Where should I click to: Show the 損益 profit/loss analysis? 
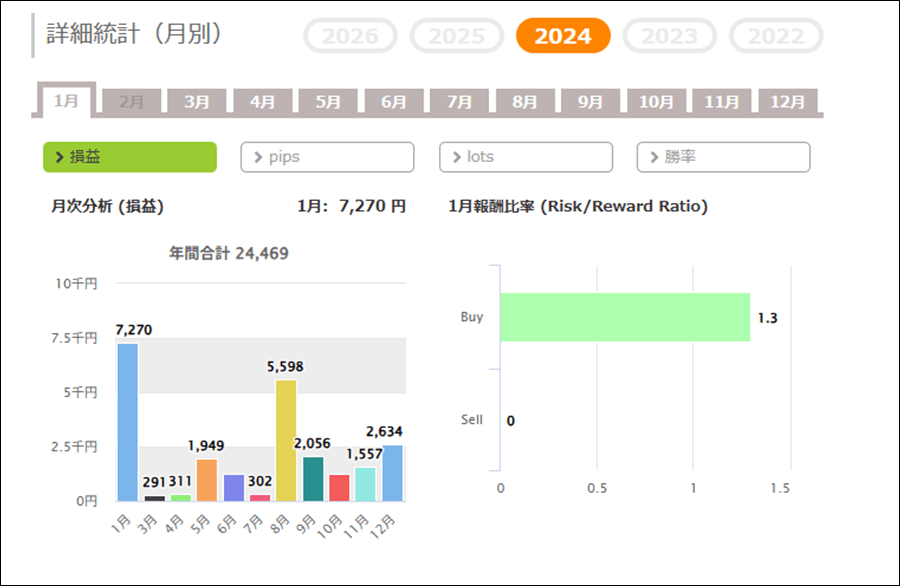[x=129, y=157]
